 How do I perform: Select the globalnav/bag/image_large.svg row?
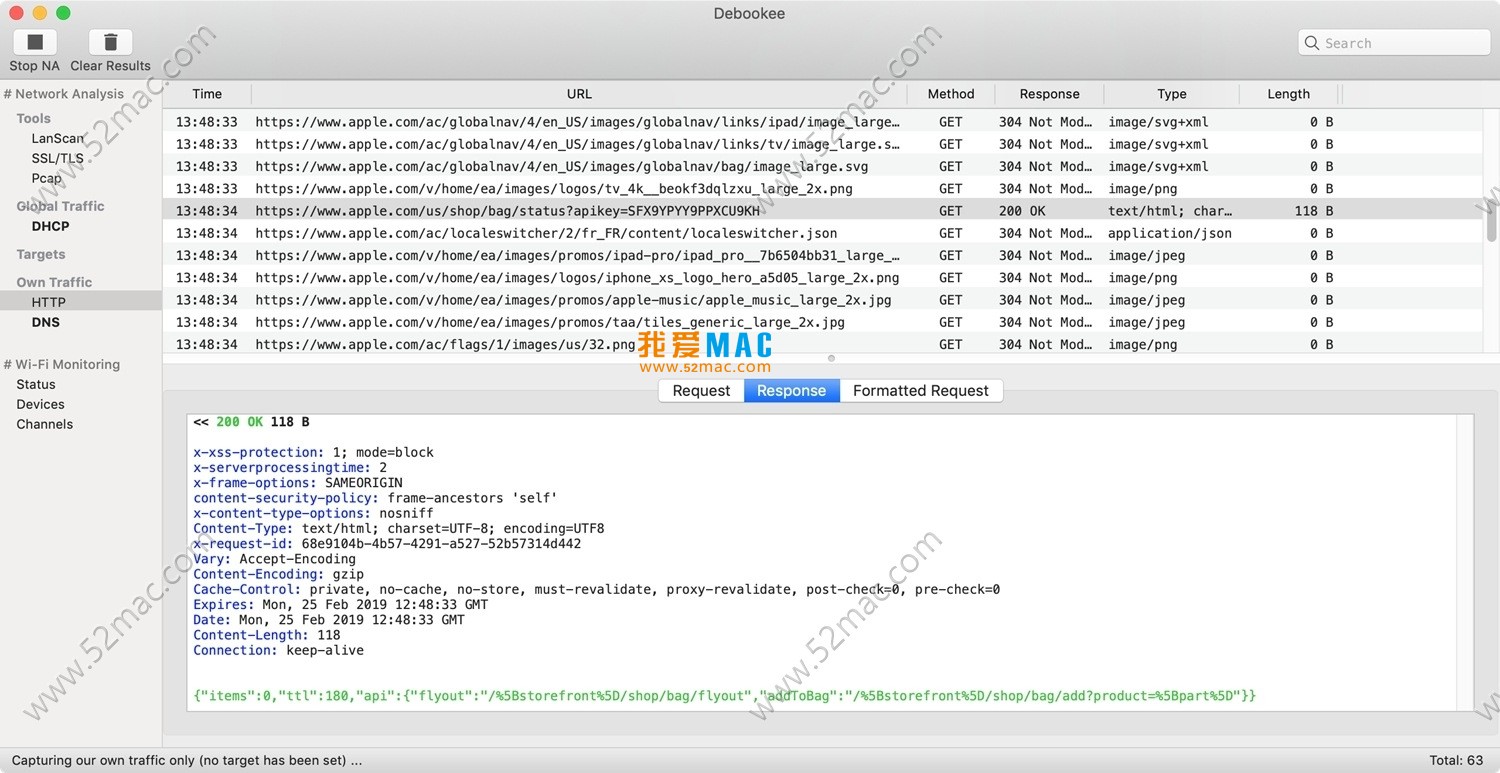pos(824,166)
